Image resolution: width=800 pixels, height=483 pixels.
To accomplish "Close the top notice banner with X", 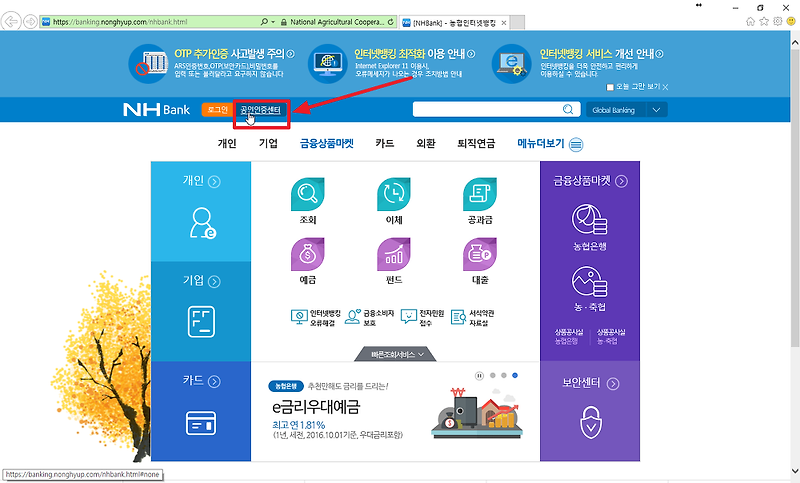I will tap(665, 87).
